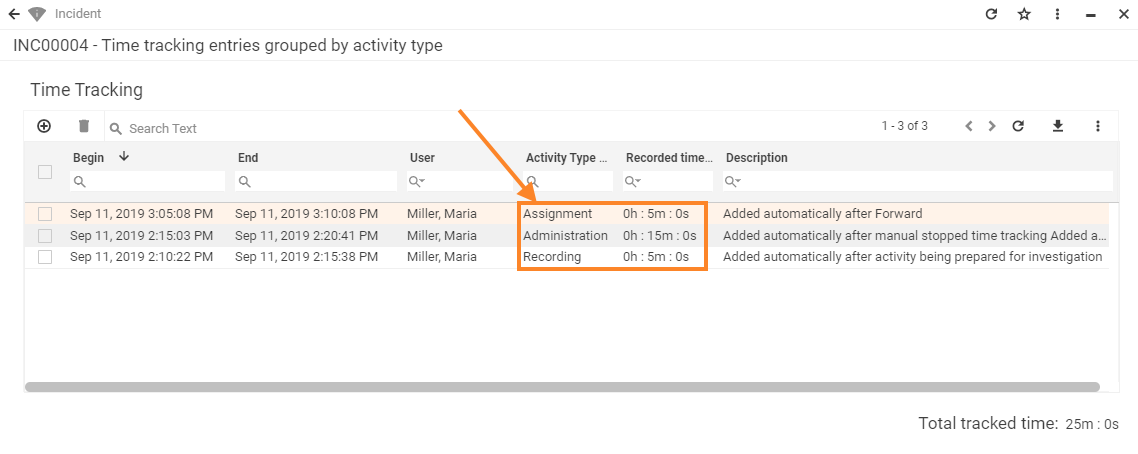Open the Description column filter dropdown
This screenshot has width=1138, height=454.
tap(733, 181)
